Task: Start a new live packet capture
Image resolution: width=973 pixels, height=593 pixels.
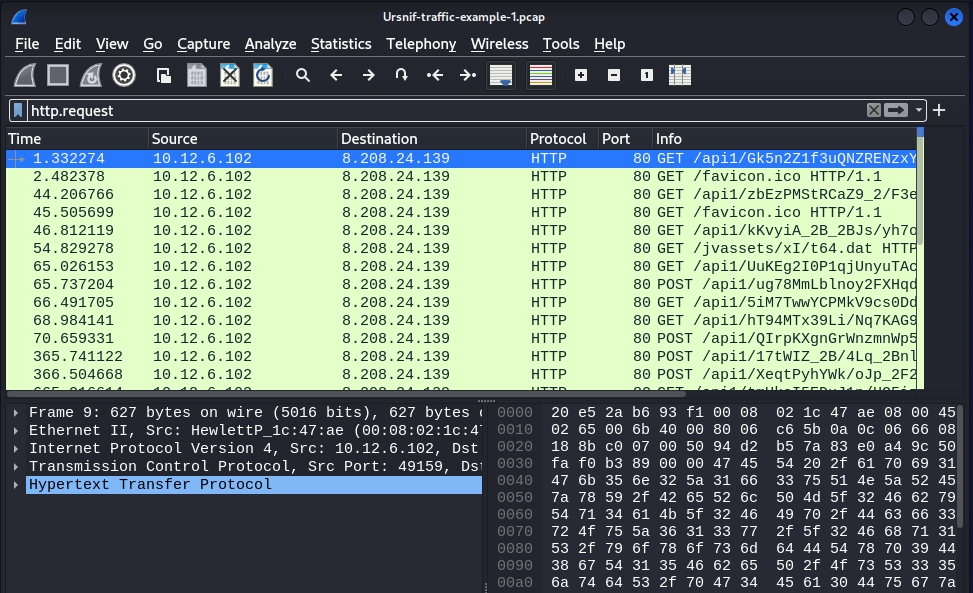Action: tap(26, 75)
